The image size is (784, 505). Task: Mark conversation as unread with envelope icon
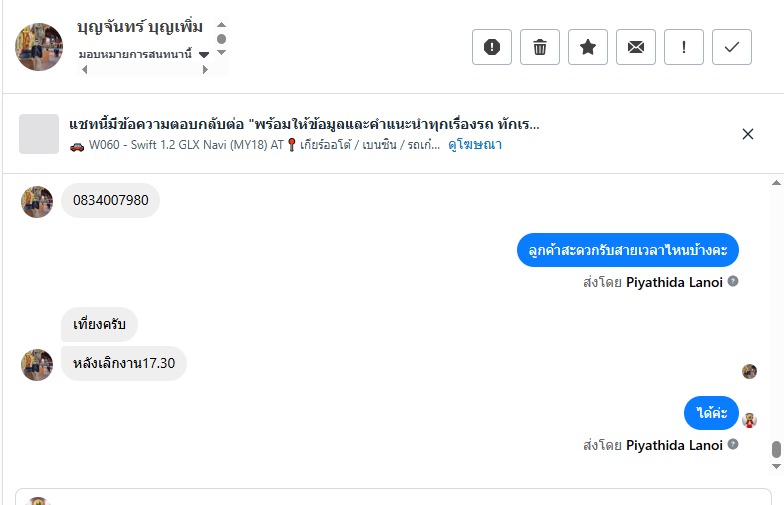point(636,47)
